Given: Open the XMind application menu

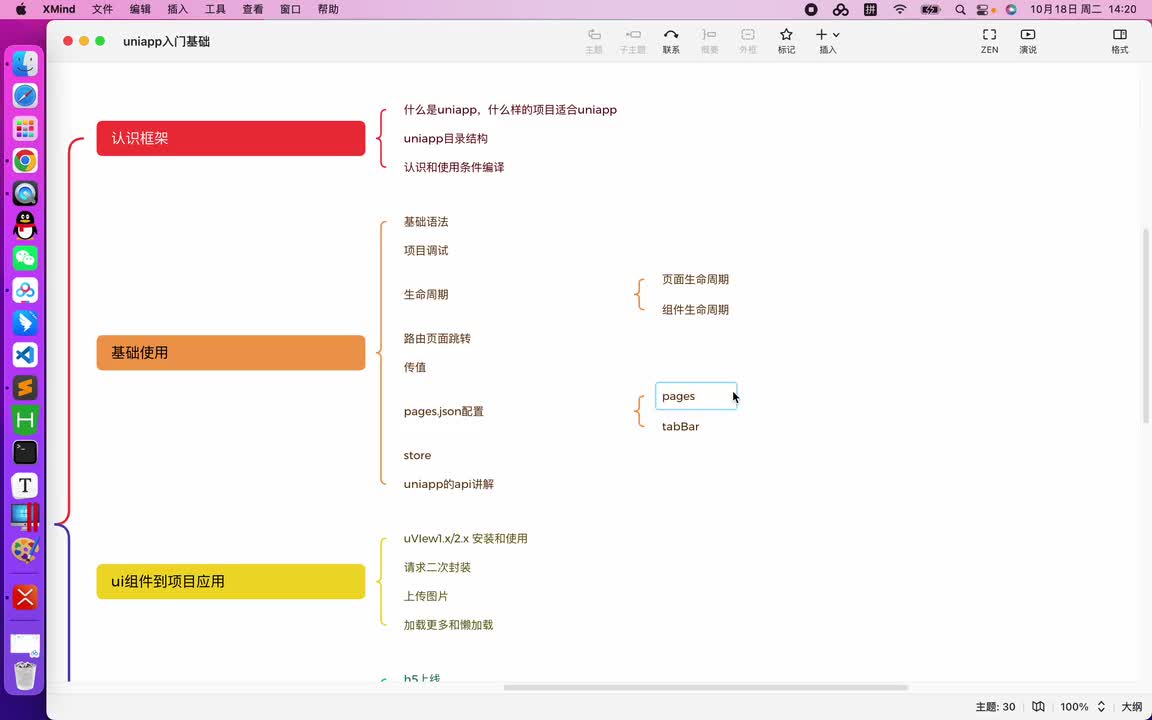Looking at the screenshot, I should [x=59, y=10].
